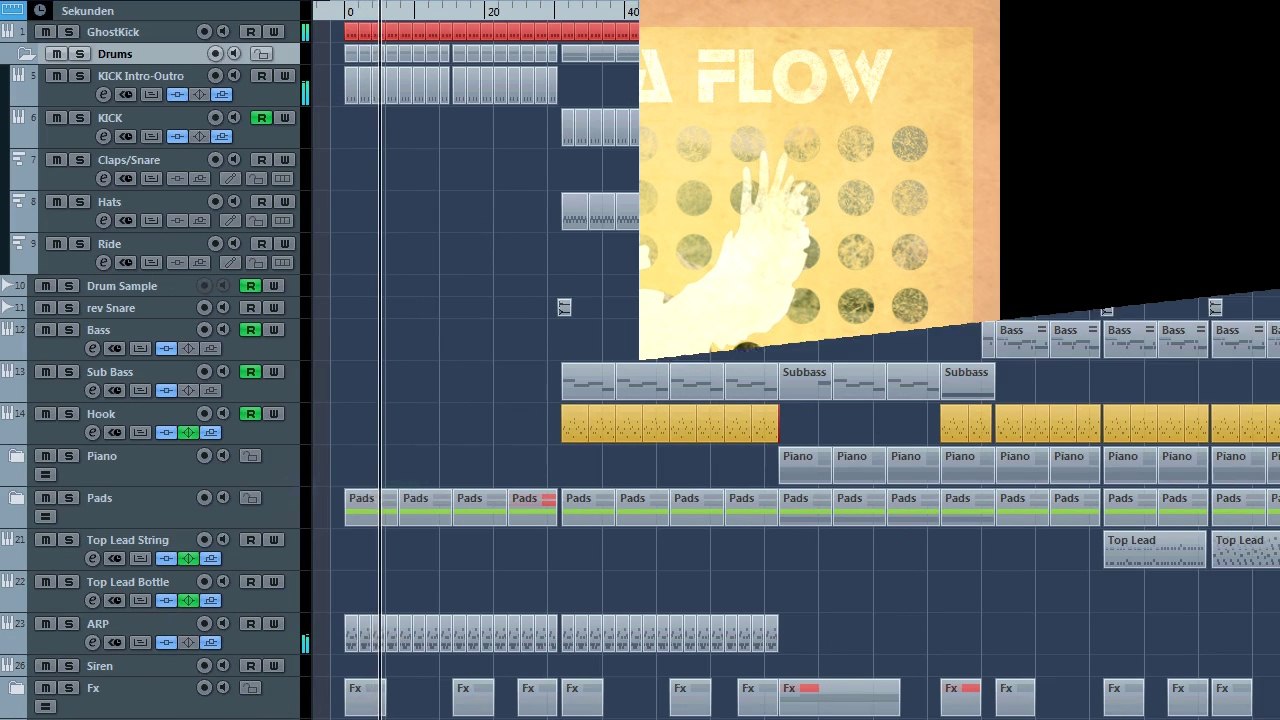Click group editing '=' on Fx folder

pyautogui.click(x=45, y=707)
